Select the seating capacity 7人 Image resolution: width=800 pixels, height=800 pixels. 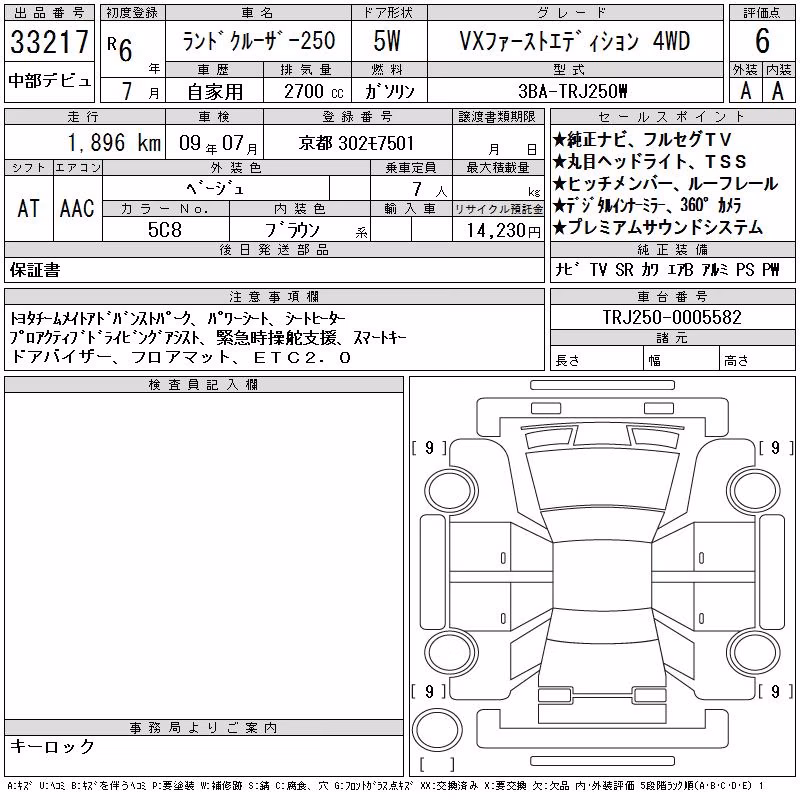click(x=430, y=189)
